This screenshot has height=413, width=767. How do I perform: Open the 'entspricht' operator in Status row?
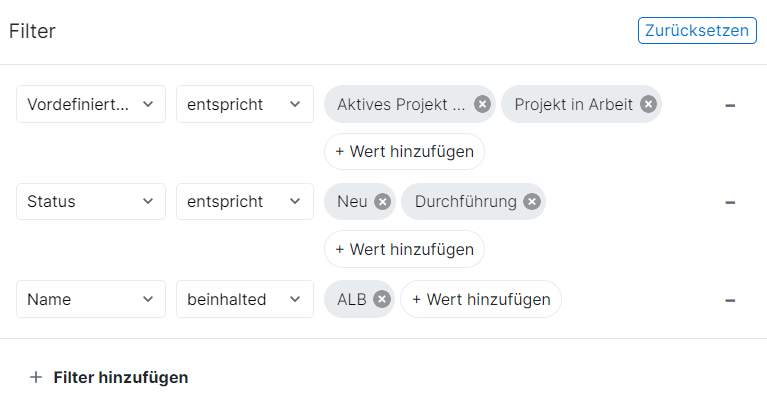click(x=245, y=202)
